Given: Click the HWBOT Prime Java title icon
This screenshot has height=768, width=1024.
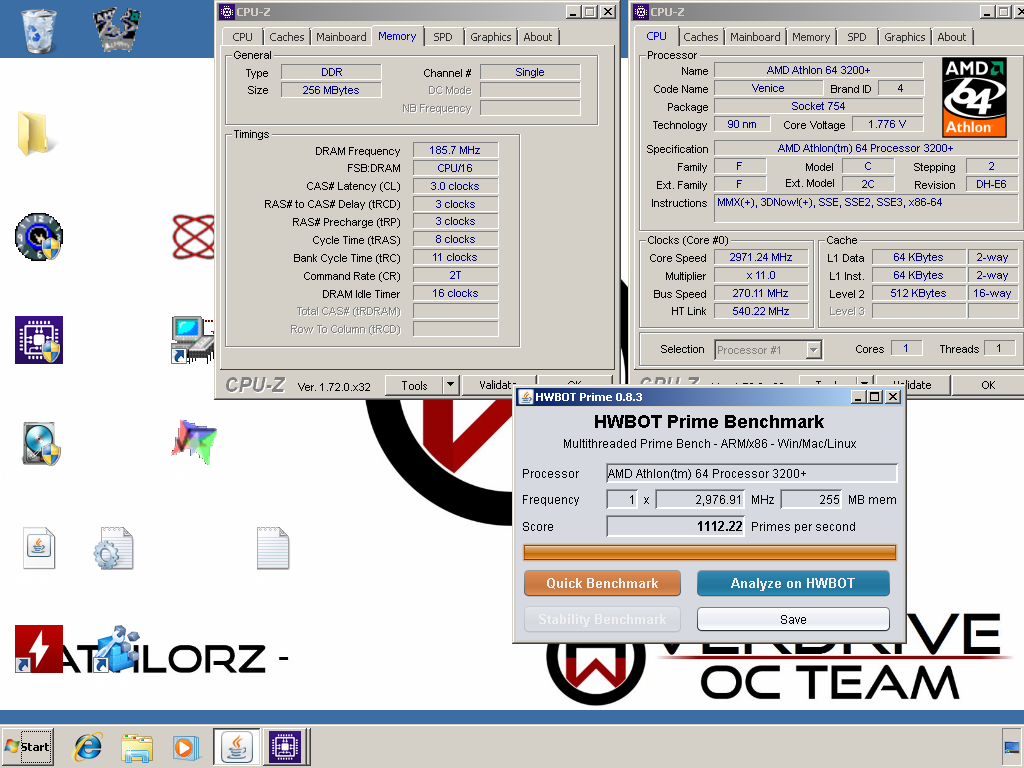Looking at the screenshot, I should click(x=525, y=396).
